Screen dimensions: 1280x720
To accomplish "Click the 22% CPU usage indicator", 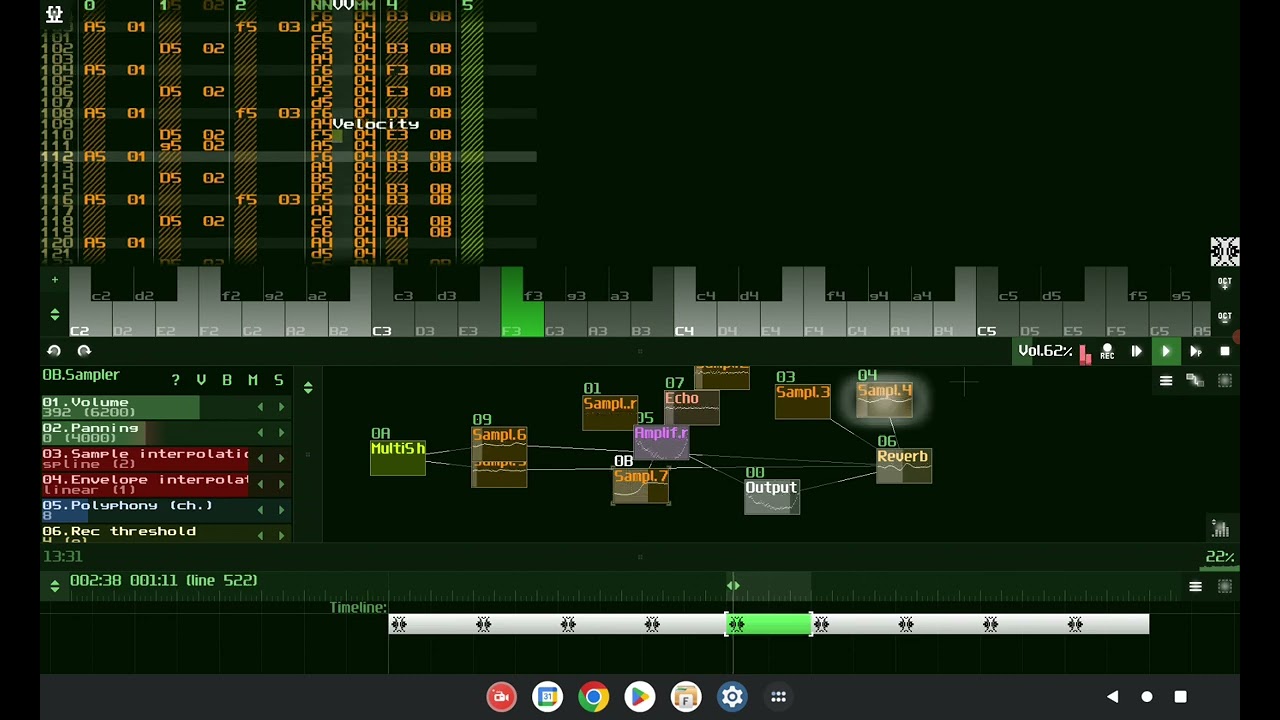I will point(1220,557).
